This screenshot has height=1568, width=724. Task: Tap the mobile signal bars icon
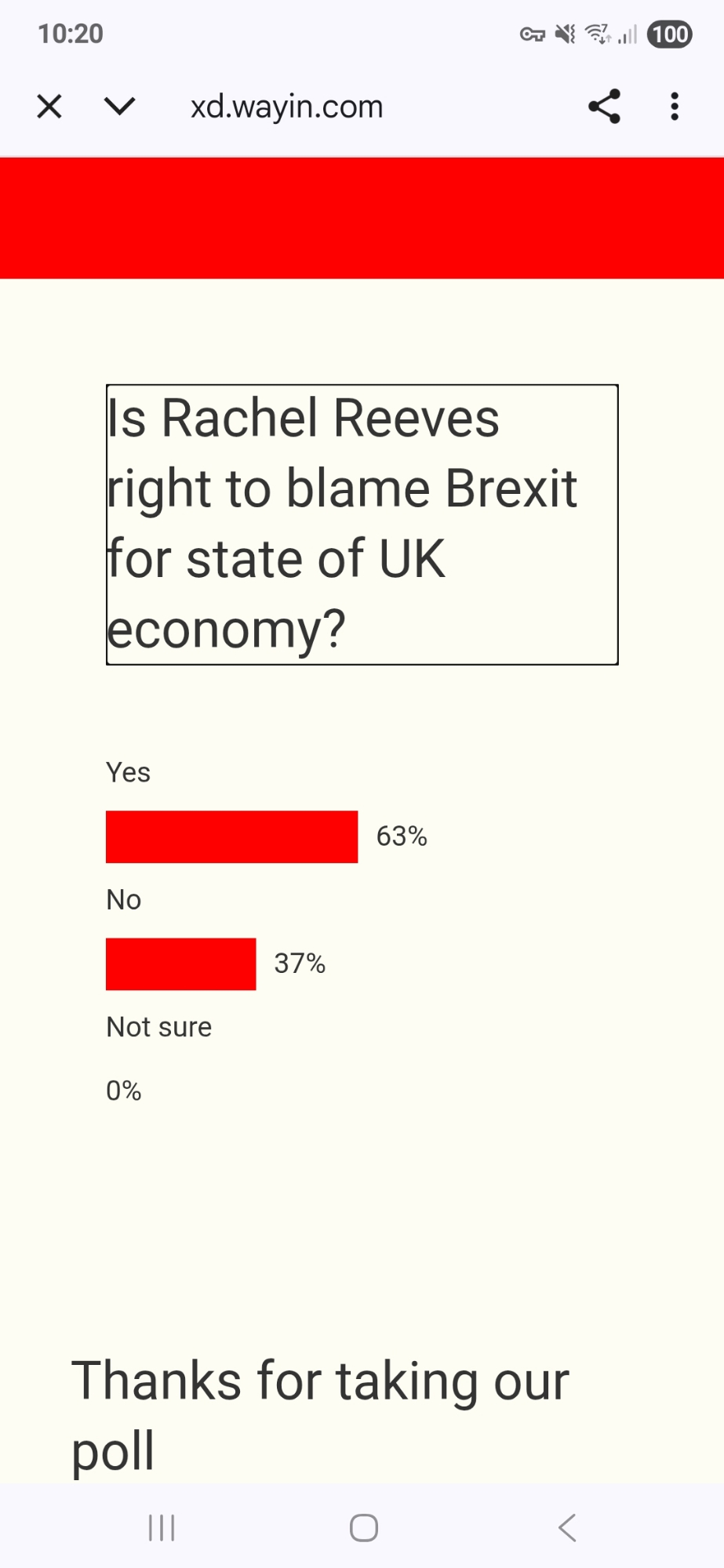pyautogui.click(x=628, y=35)
